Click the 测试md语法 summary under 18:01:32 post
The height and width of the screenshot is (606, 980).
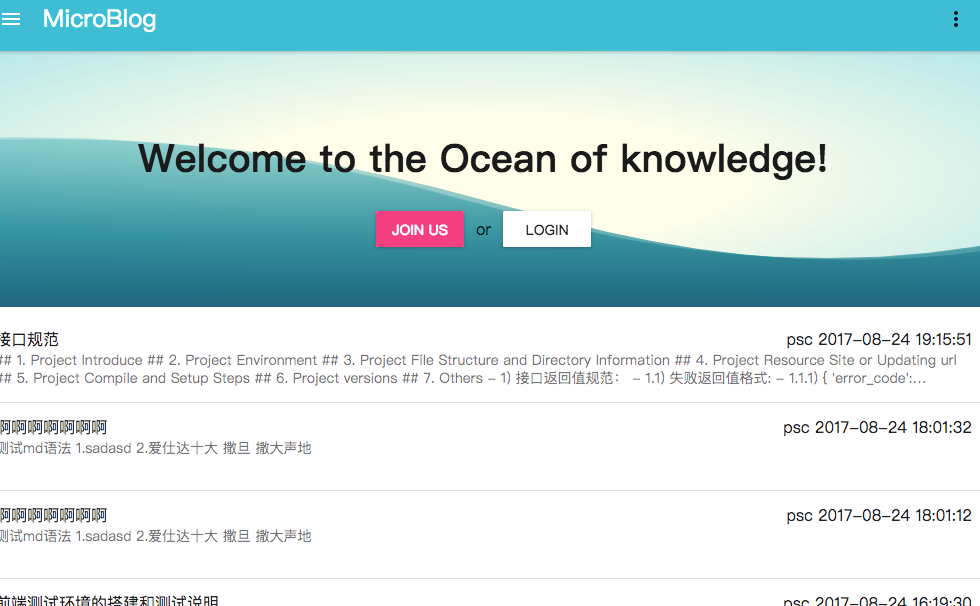point(156,448)
